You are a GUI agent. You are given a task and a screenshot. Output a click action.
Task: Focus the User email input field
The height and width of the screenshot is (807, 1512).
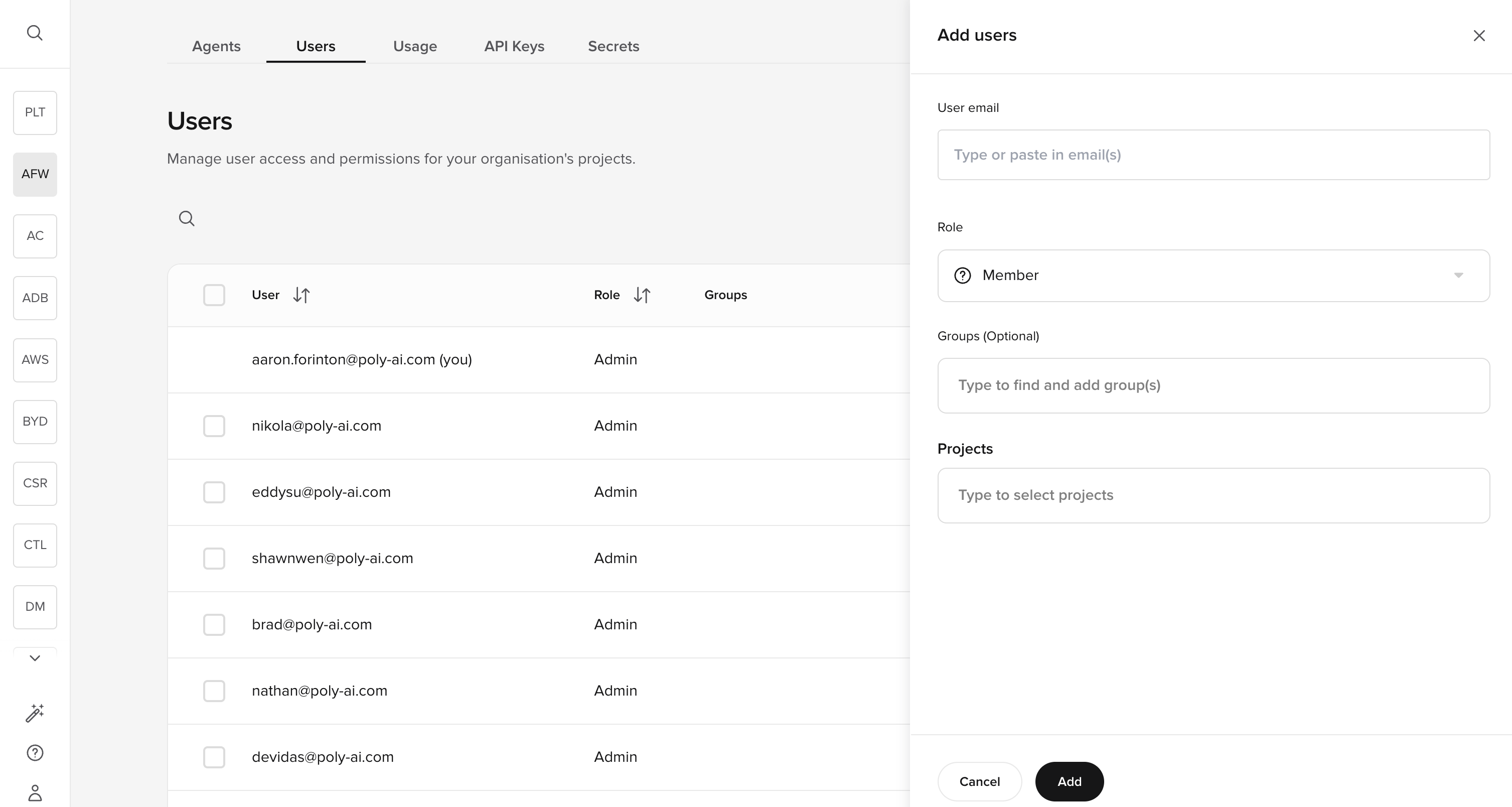pos(1213,155)
